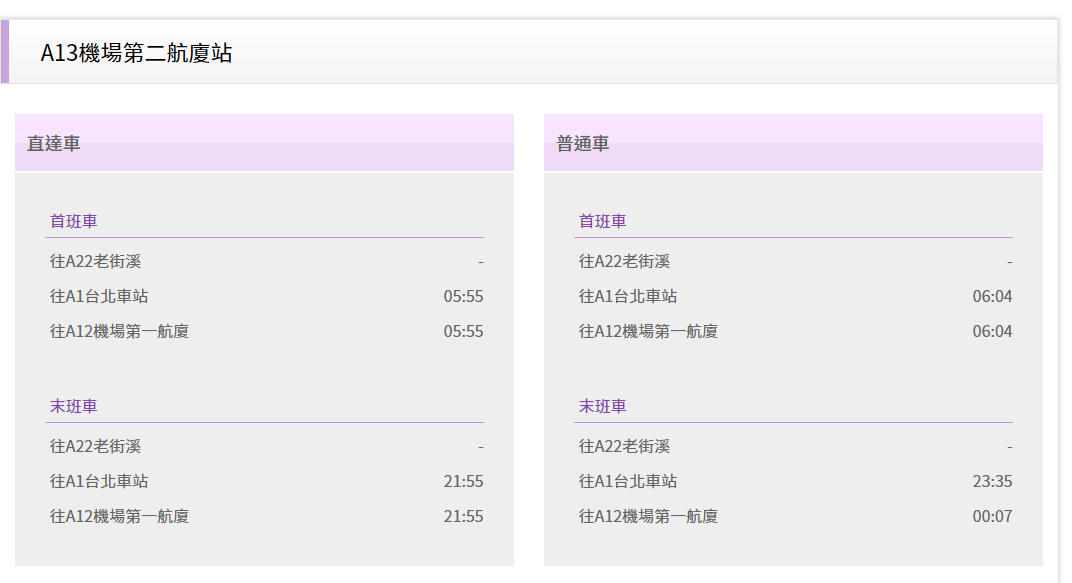The width and height of the screenshot is (1072, 583).
Task: Select 往A1台北車站 under 直達車 首班車
Action: pos(99,296)
